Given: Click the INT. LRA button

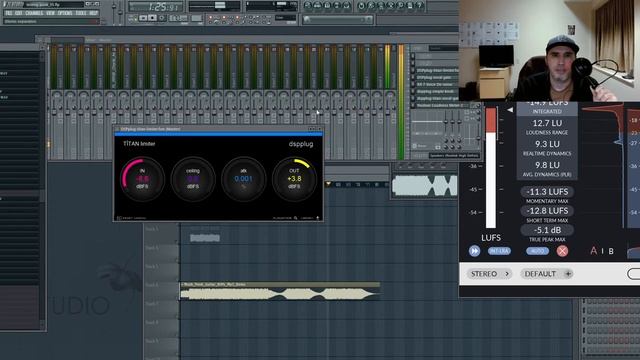Looking at the screenshot, I should [499, 251].
